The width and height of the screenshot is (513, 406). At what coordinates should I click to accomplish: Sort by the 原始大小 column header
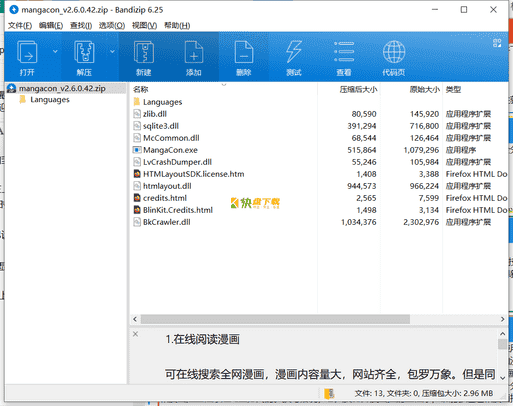tap(424, 89)
